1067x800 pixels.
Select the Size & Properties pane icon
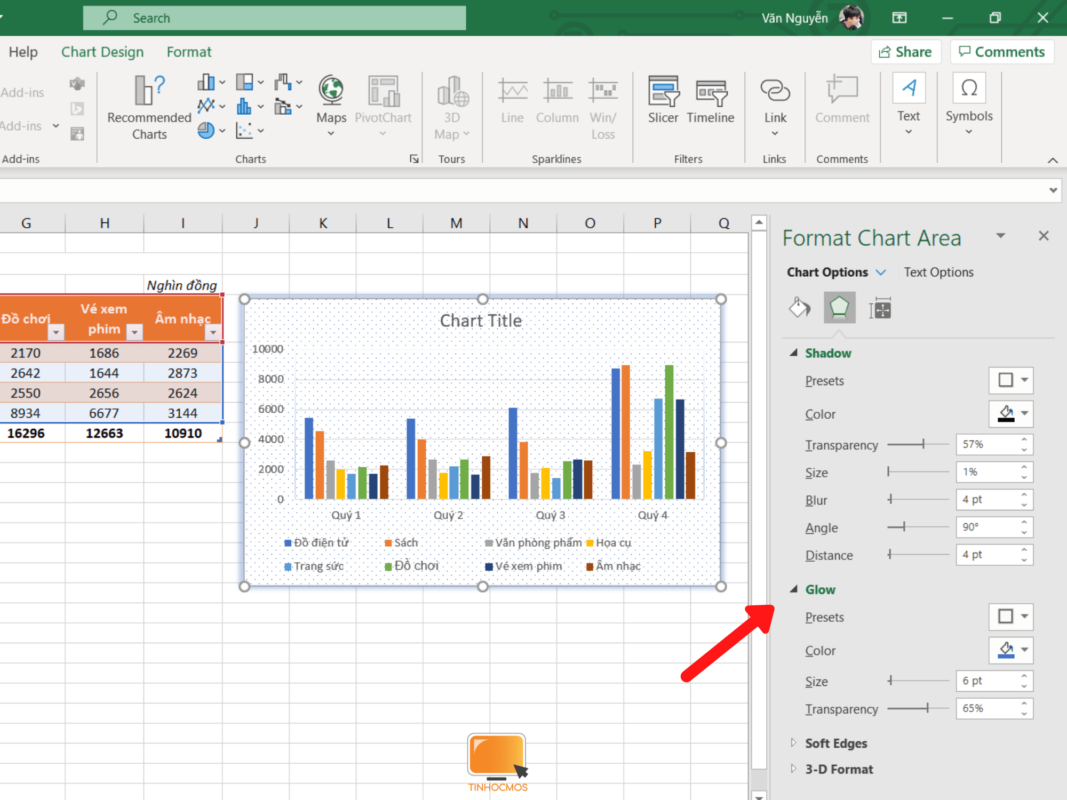(x=880, y=308)
